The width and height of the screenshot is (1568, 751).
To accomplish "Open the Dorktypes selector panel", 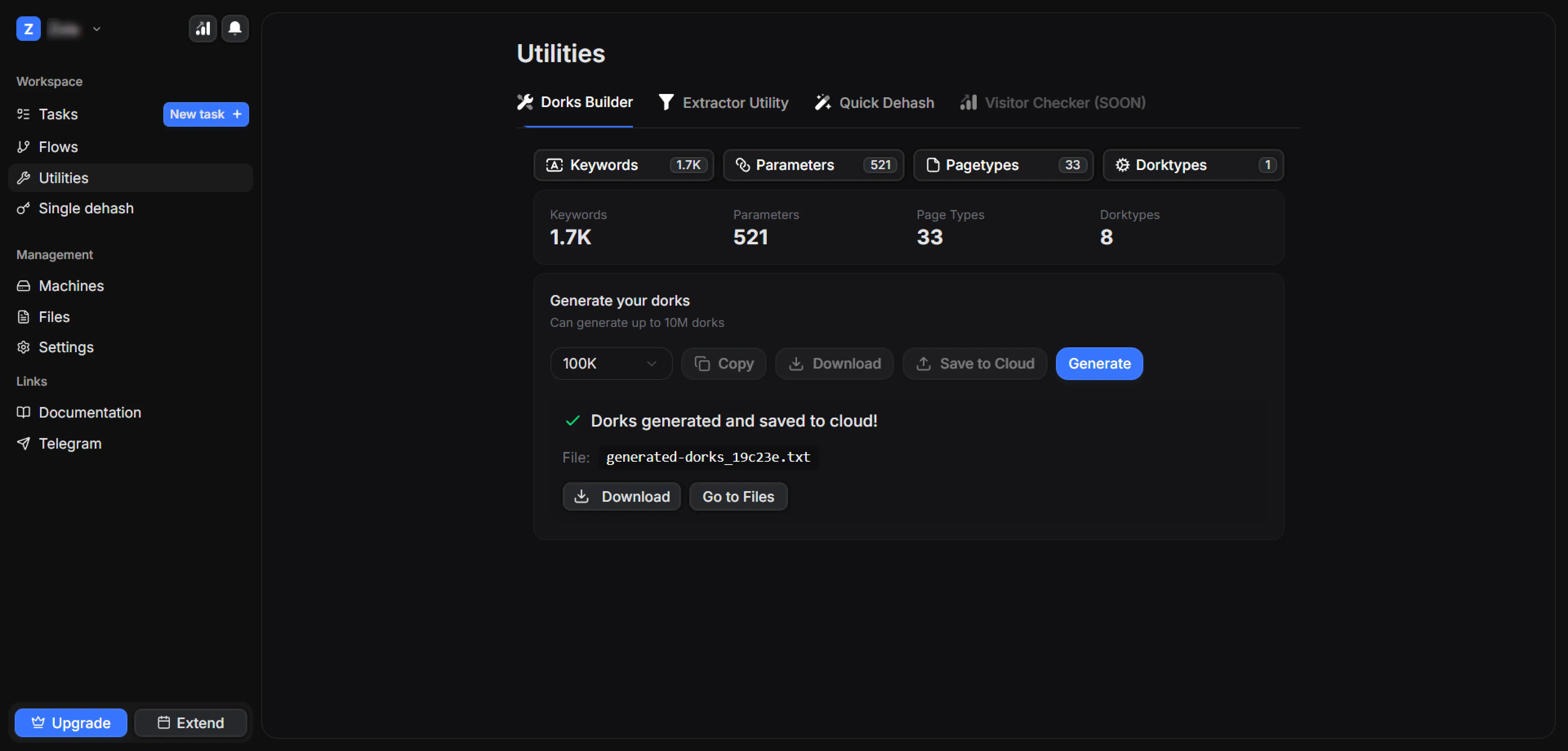I will click(1192, 165).
